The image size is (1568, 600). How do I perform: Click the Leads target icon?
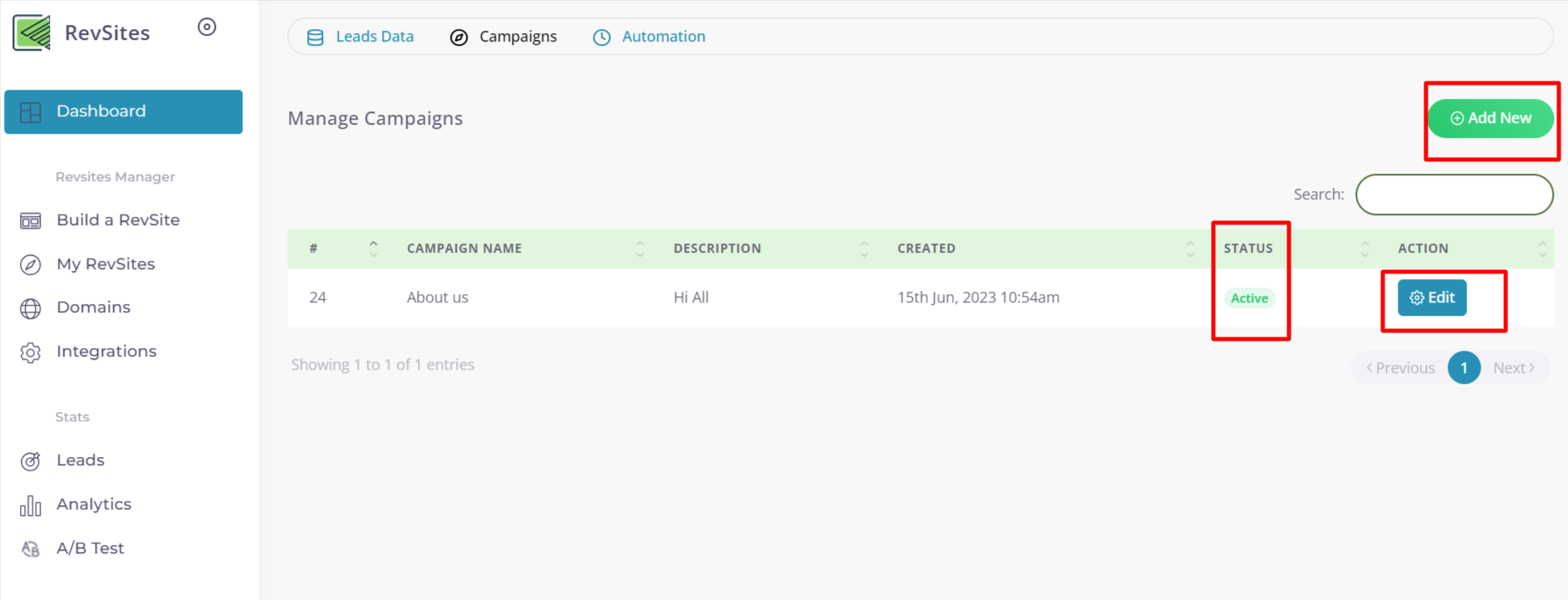pyautogui.click(x=31, y=461)
